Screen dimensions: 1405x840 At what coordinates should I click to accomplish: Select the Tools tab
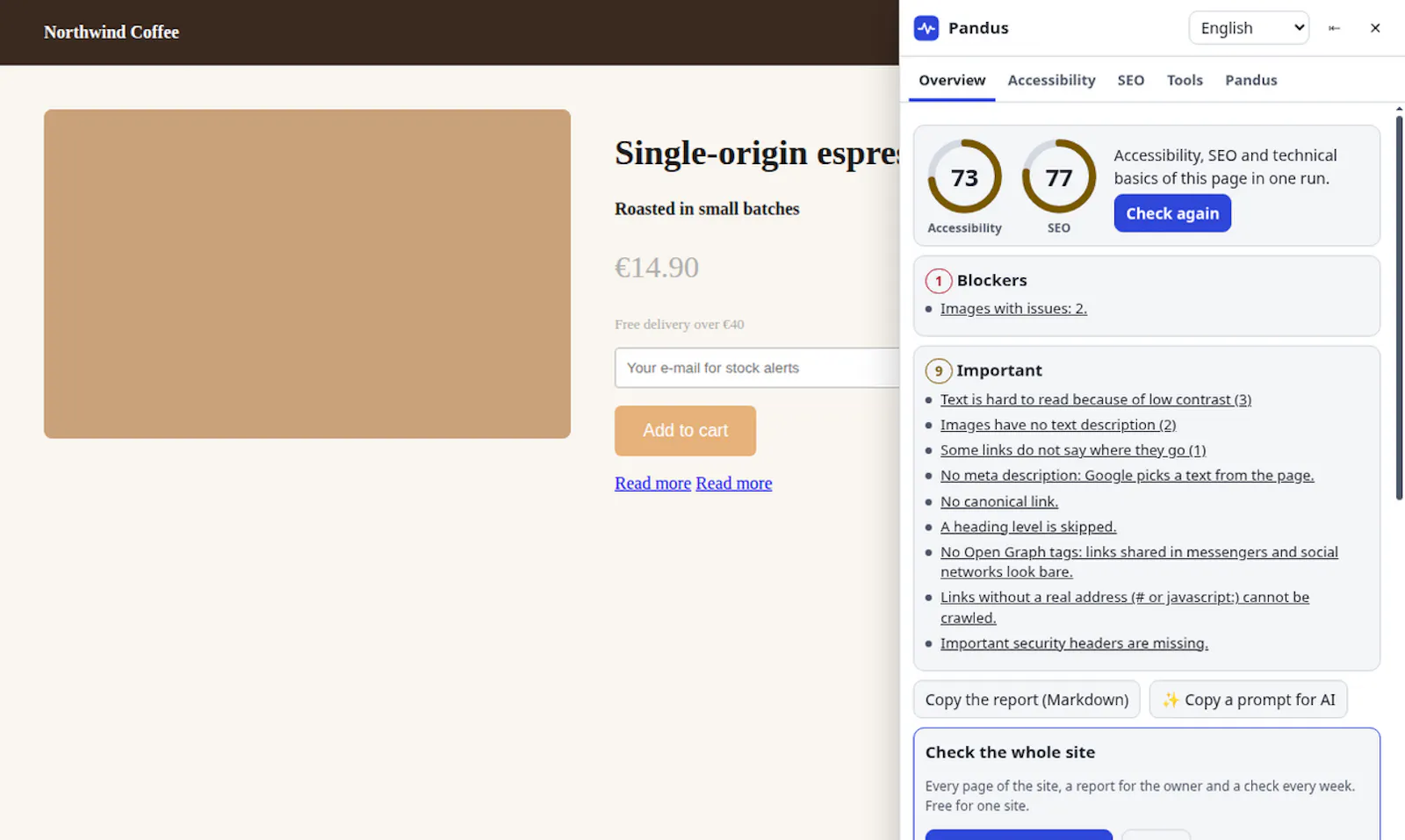coord(1185,80)
